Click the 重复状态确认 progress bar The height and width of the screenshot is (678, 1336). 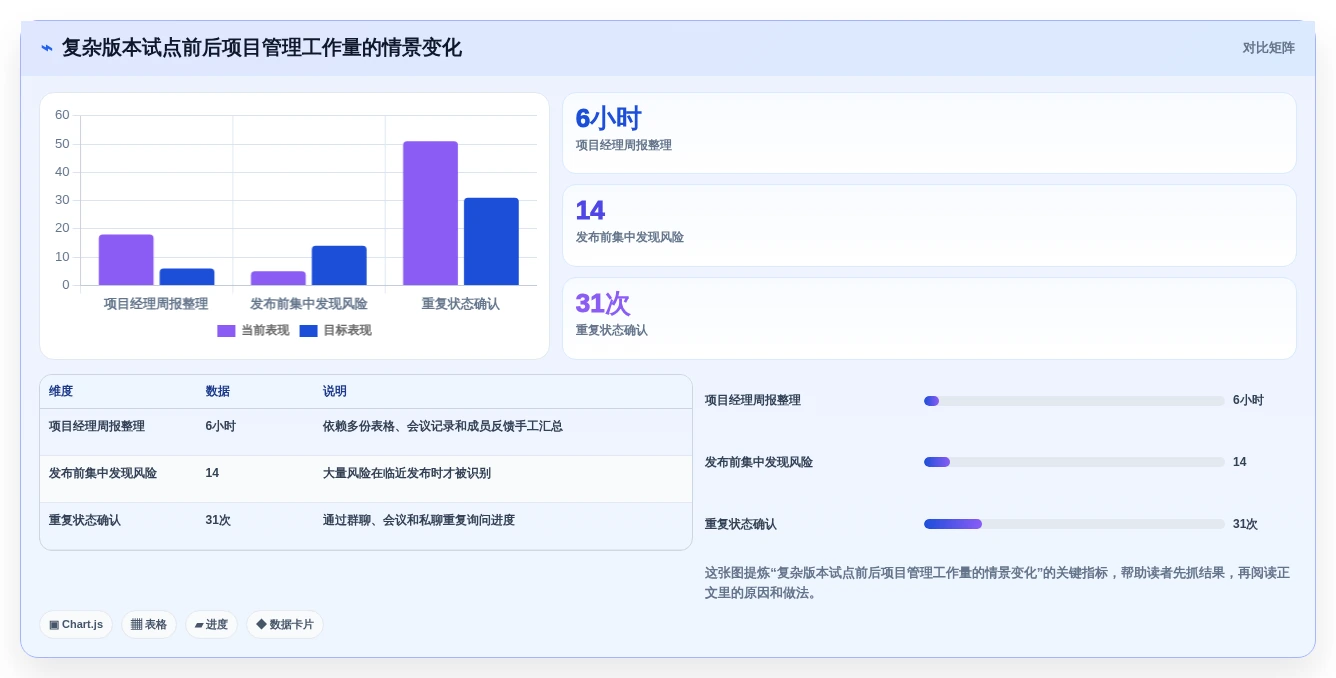(1074, 524)
